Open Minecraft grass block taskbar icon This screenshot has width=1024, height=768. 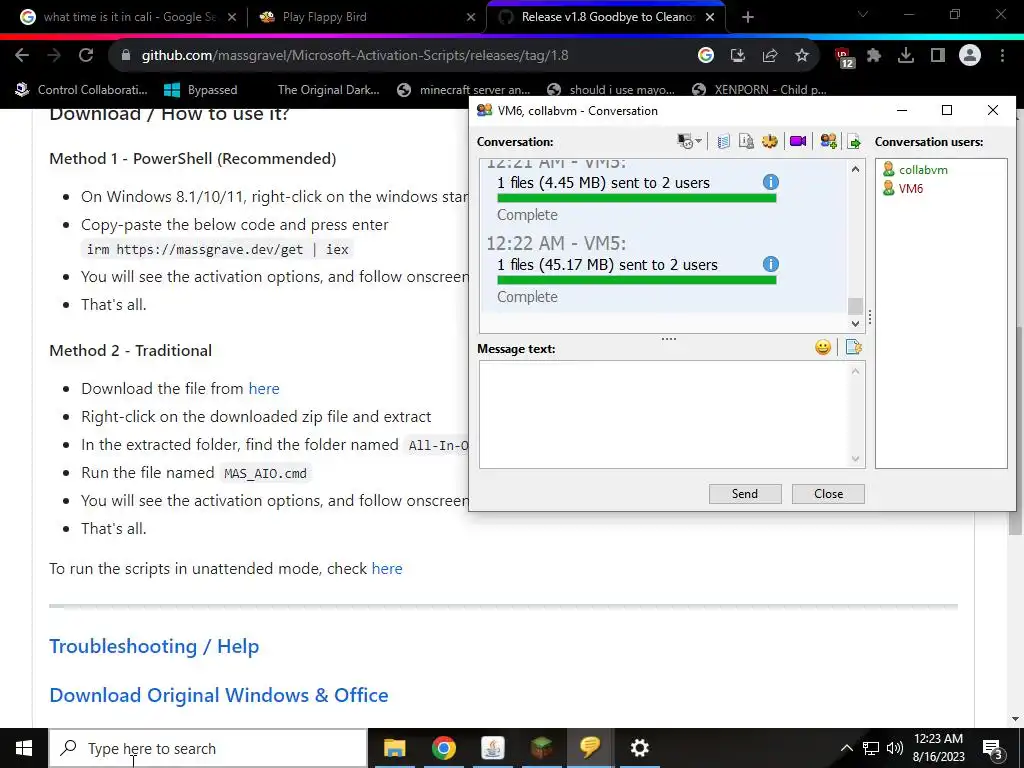541,748
